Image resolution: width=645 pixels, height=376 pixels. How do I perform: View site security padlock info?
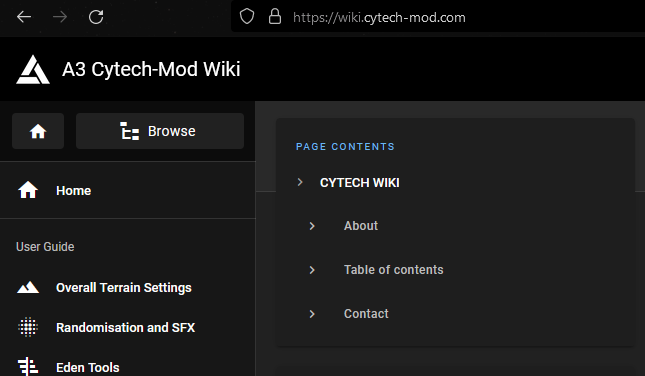[275, 17]
